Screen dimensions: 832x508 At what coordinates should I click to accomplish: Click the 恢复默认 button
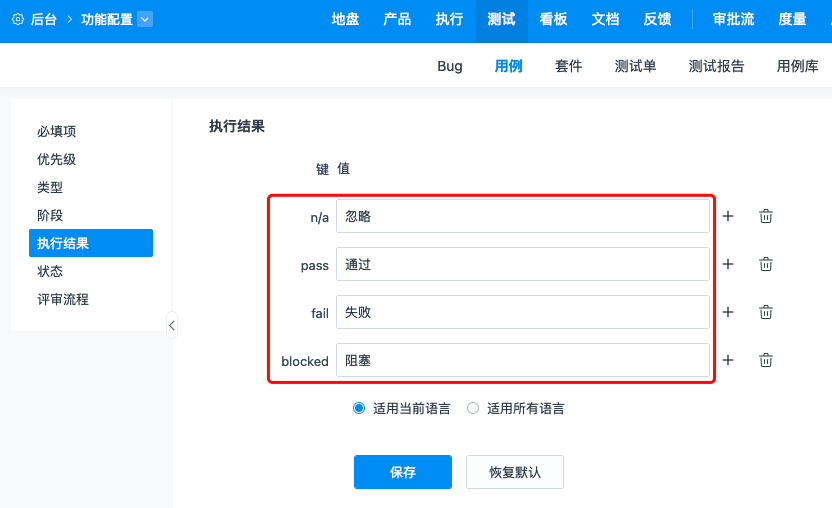[514, 472]
